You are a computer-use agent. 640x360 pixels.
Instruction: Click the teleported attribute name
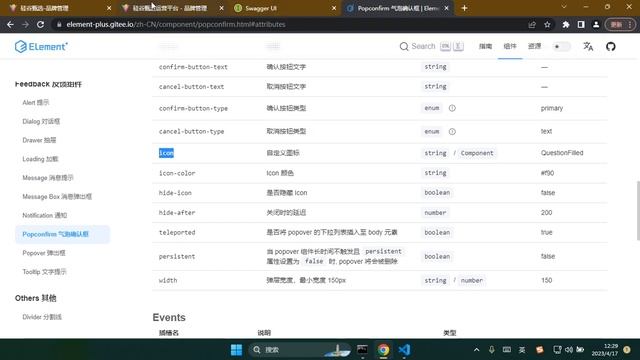pyautogui.click(x=177, y=232)
